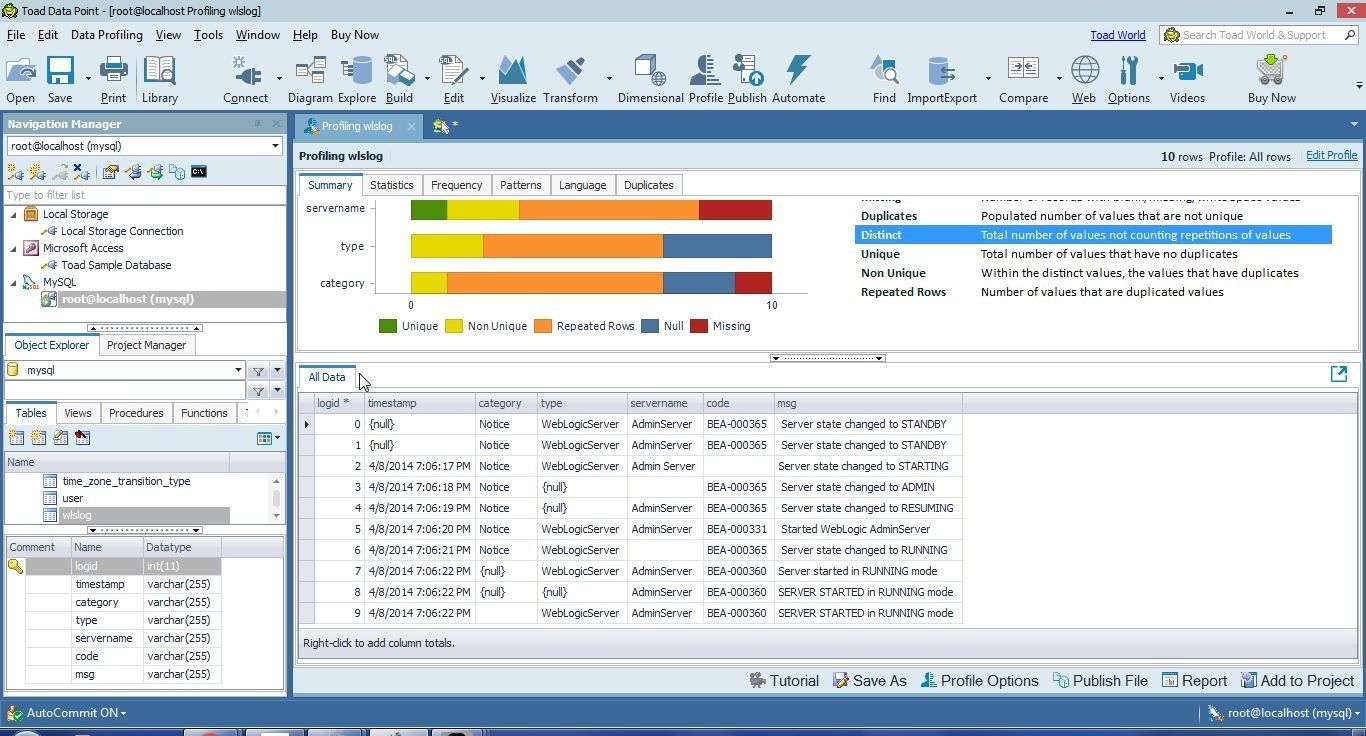Switch to the Statistics tab

[x=391, y=185]
